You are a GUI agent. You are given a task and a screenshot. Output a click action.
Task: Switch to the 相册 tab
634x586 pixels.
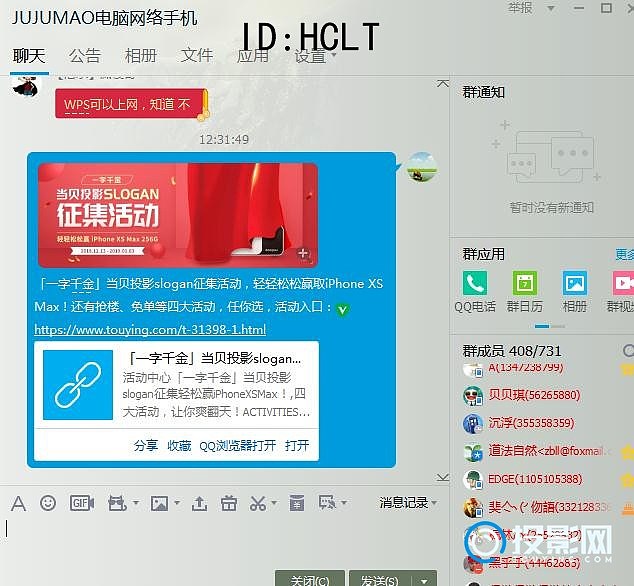(x=141, y=56)
